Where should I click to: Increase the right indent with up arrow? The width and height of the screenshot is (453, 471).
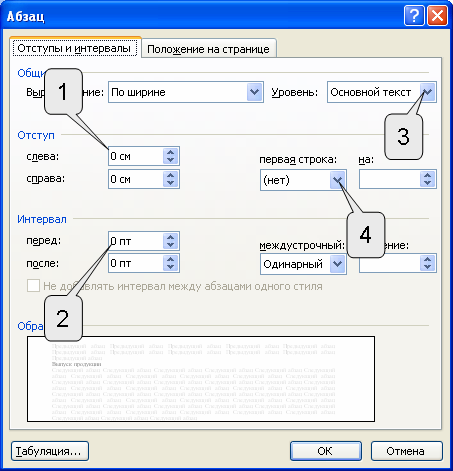[x=170, y=175]
